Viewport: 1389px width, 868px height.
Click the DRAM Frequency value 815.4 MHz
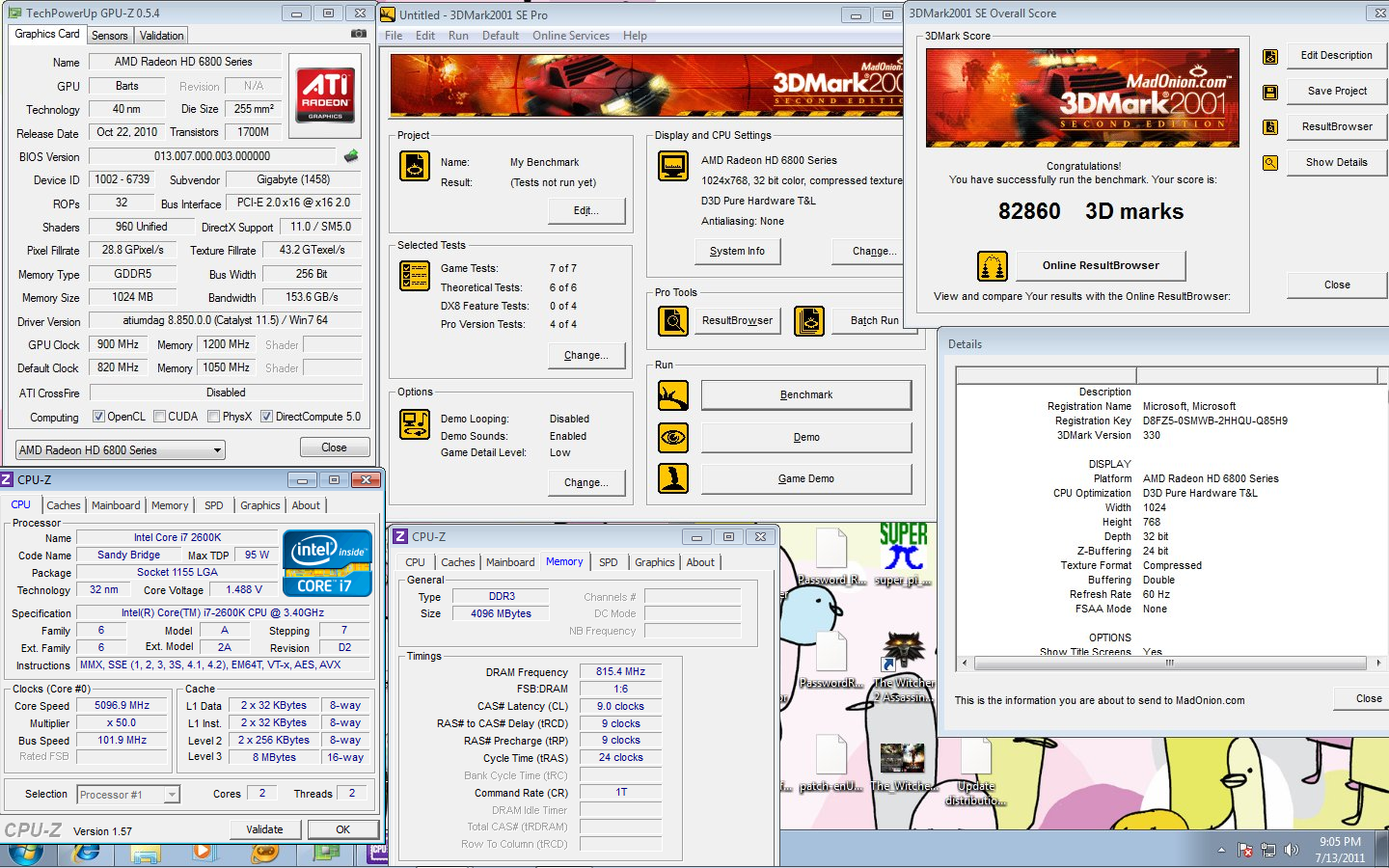click(x=620, y=672)
